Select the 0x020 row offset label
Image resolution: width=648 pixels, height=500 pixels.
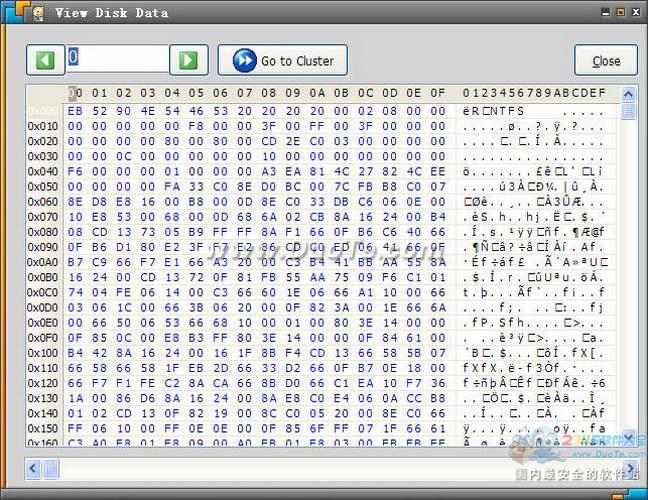pyautogui.click(x=43, y=141)
